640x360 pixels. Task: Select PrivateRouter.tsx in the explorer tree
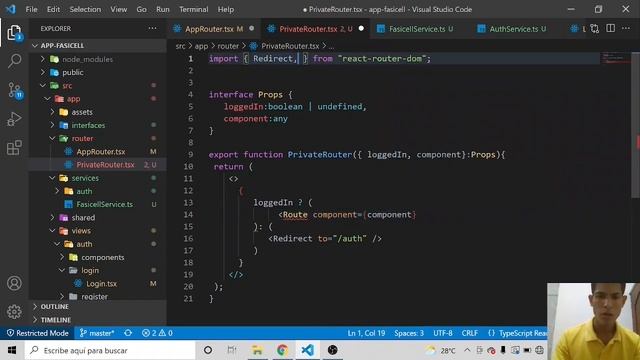(105, 164)
